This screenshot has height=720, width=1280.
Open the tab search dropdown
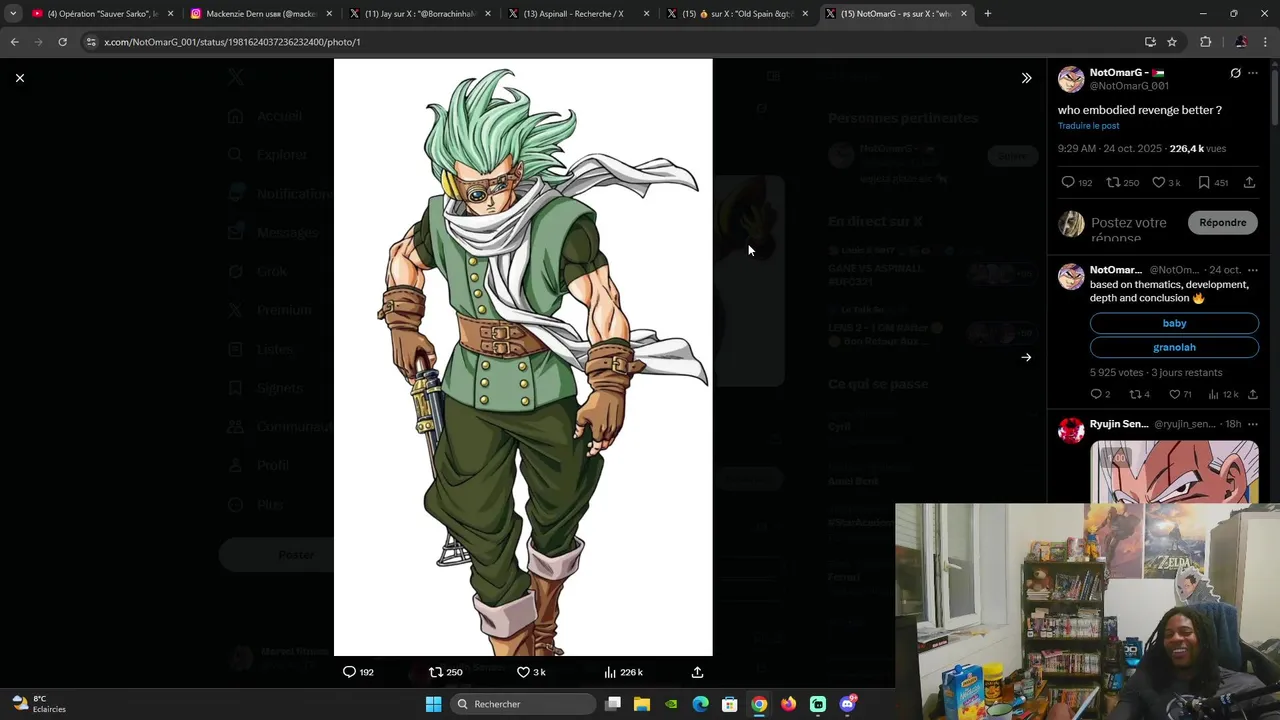12,14
